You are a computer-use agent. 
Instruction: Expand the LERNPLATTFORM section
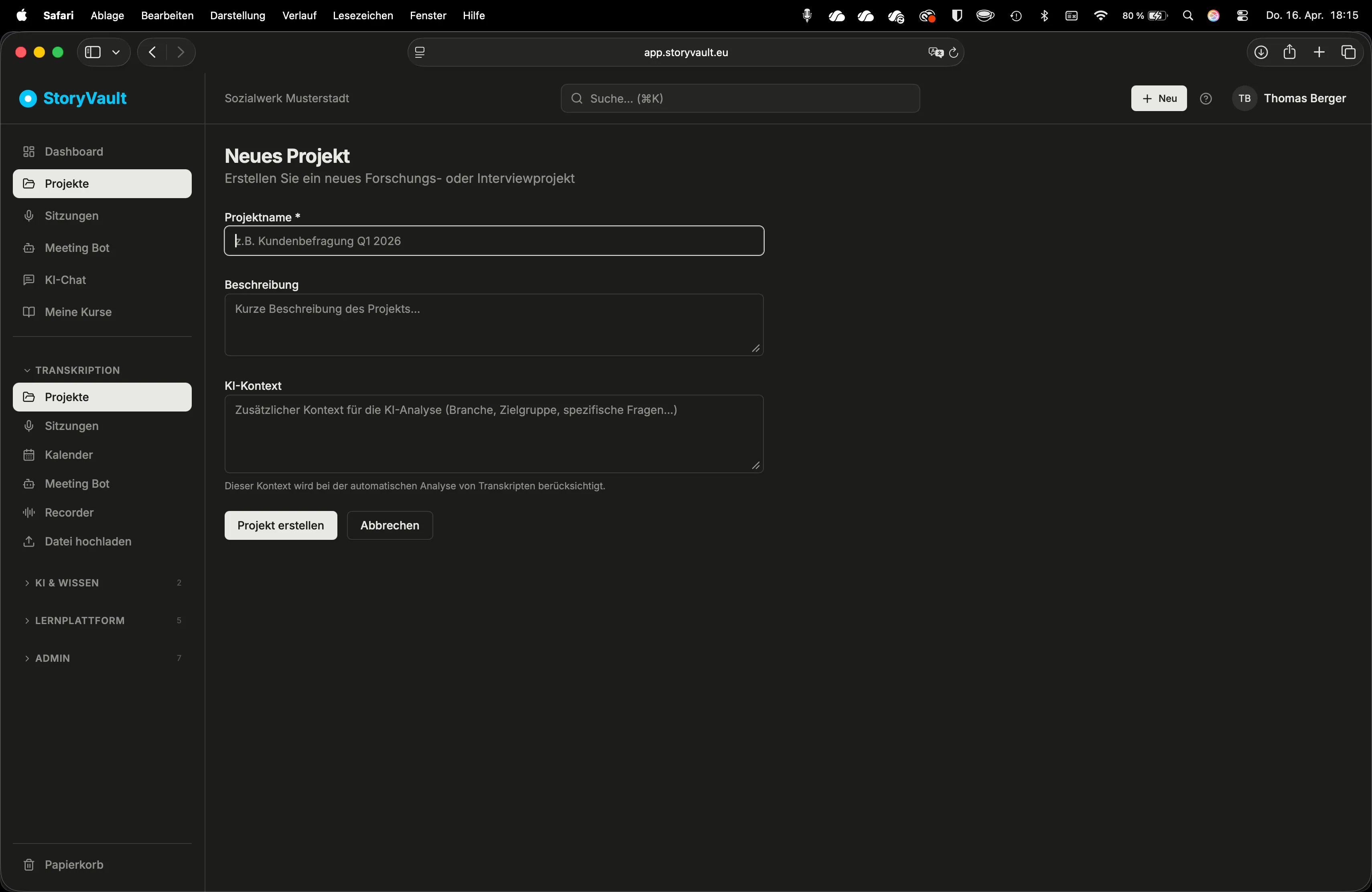(x=102, y=620)
